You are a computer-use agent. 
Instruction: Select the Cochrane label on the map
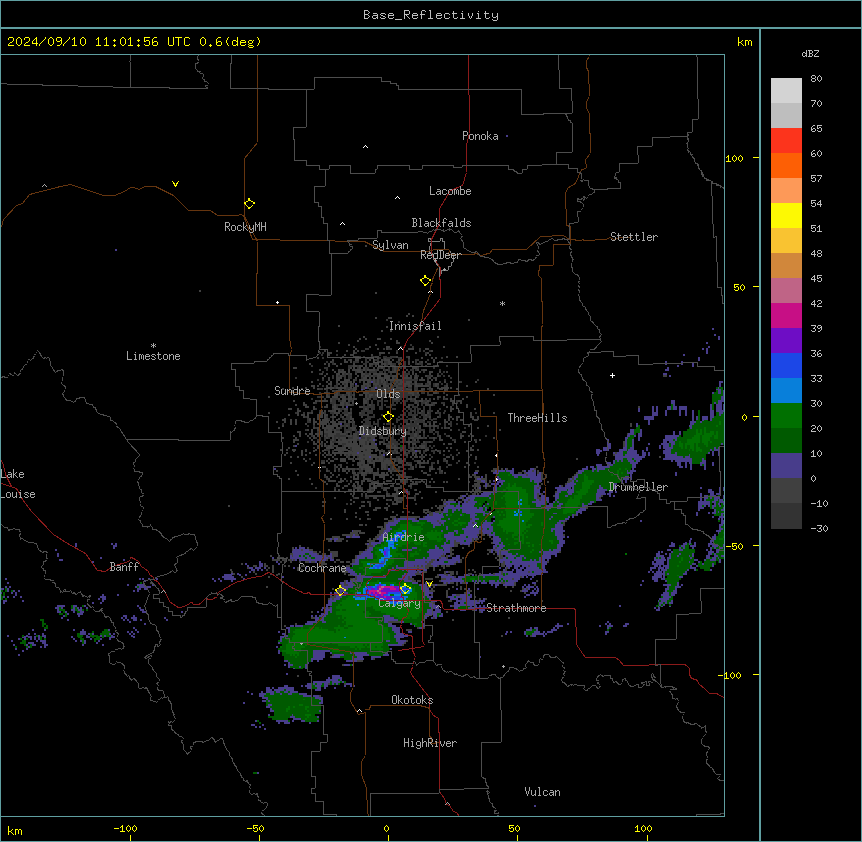pyautogui.click(x=322, y=568)
